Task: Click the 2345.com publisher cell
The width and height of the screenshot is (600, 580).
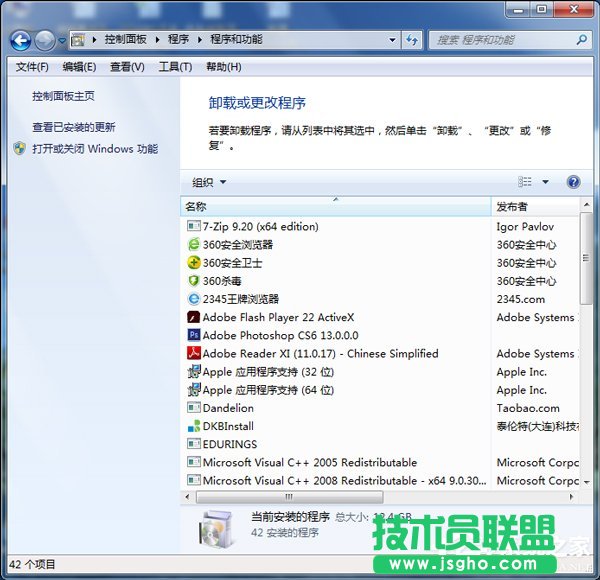Action: [520, 299]
